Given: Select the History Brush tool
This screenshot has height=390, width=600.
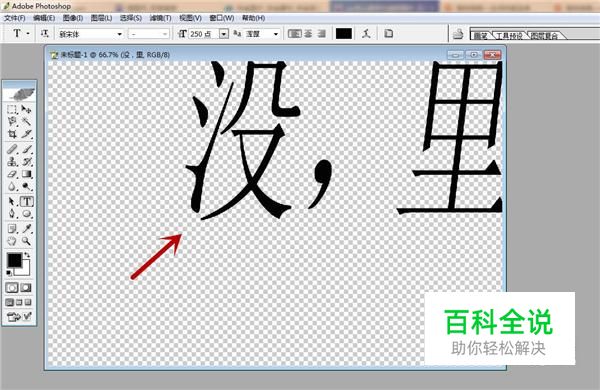Looking at the screenshot, I should tap(26, 162).
